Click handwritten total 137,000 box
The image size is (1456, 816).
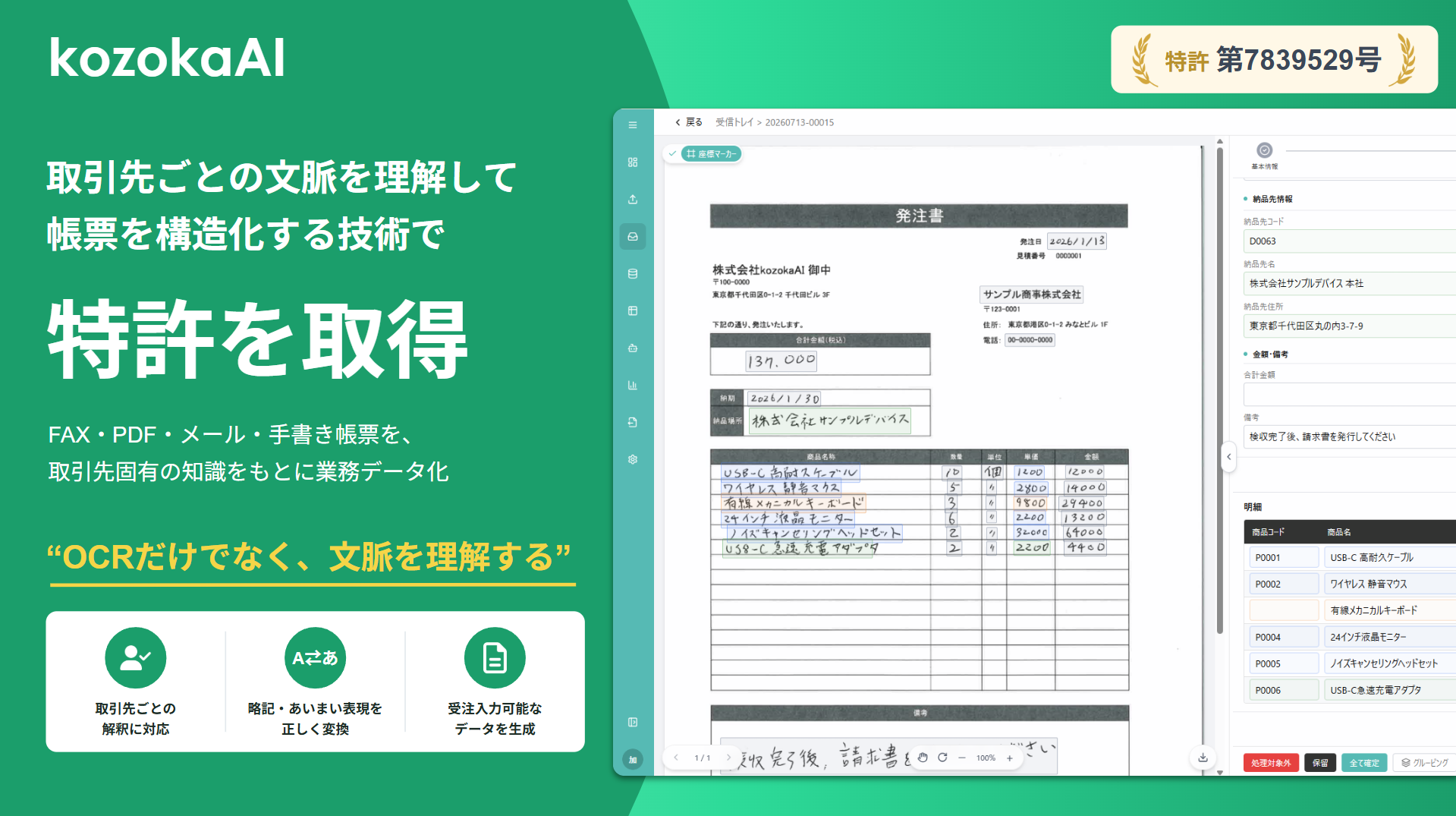pyautogui.click(x=781, y=361)
